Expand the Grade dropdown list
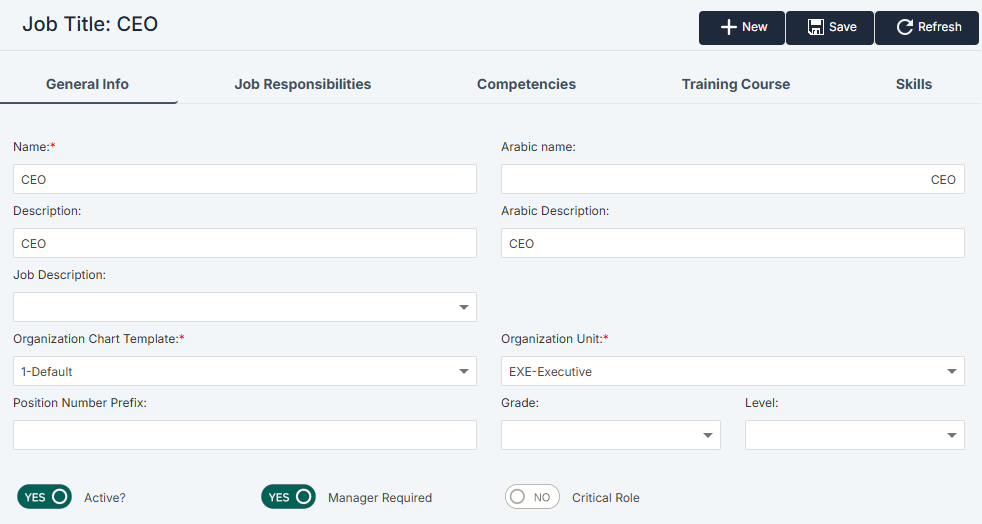Screen dimensions: 982x524 point(708,435)
